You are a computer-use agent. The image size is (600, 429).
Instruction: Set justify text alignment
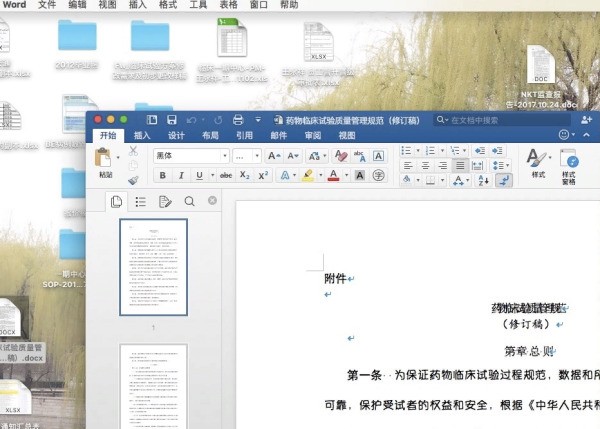pos(460,166)
